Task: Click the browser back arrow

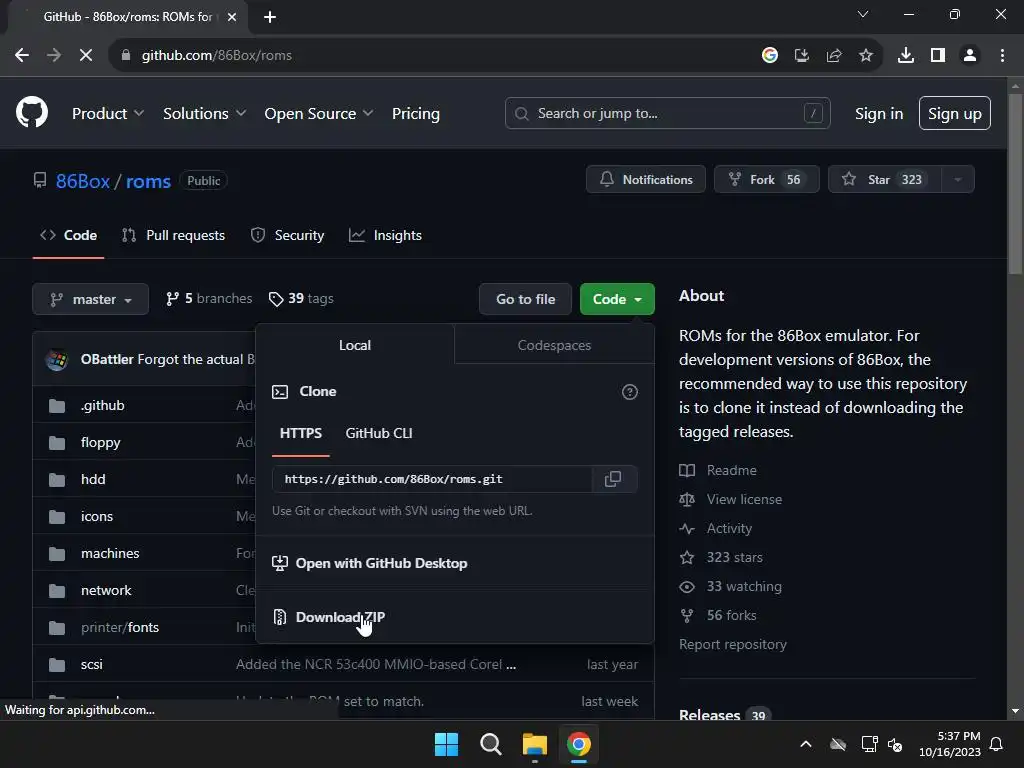Action: (x=22, y=56)
